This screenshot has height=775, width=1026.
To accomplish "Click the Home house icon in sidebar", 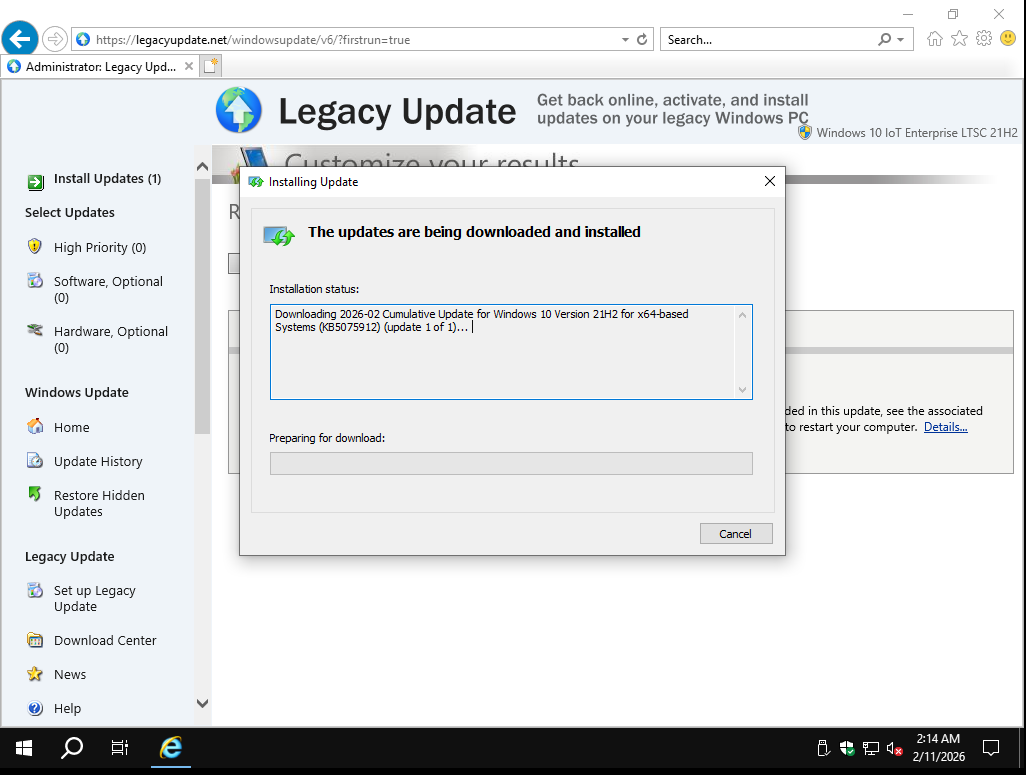I will pos(35,426).
